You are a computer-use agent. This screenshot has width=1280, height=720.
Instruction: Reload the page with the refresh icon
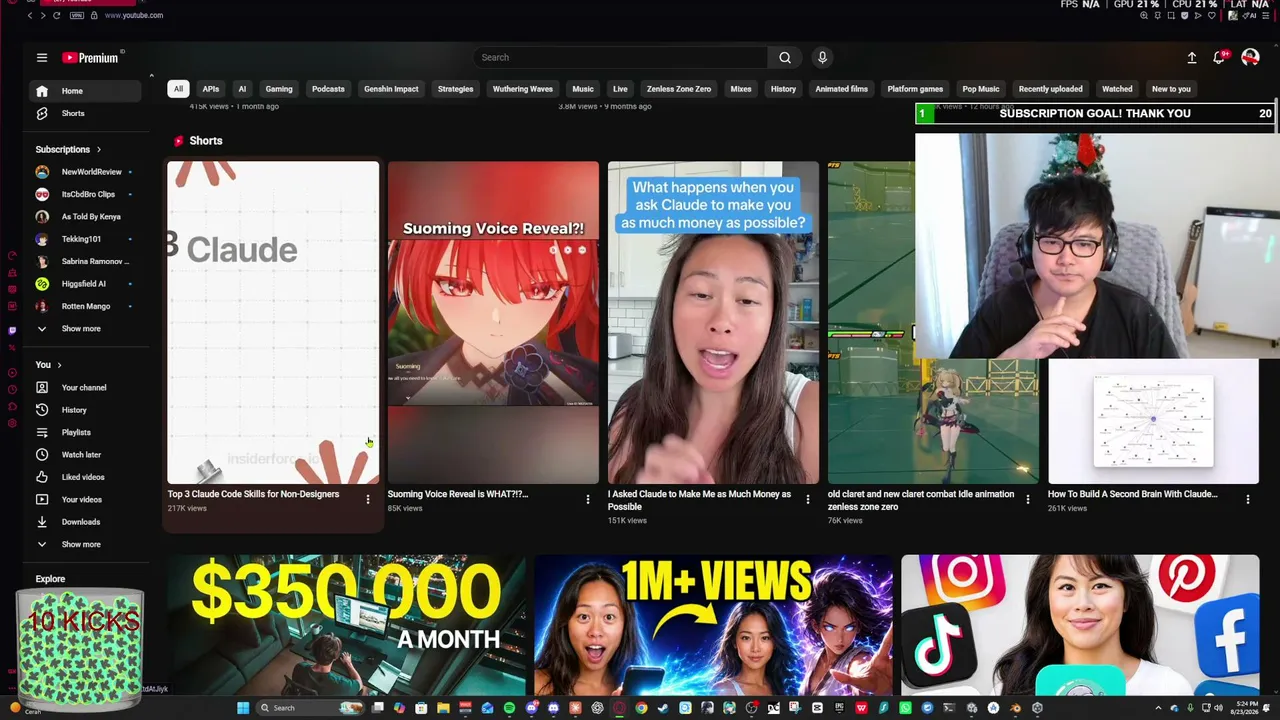[56, 15]
